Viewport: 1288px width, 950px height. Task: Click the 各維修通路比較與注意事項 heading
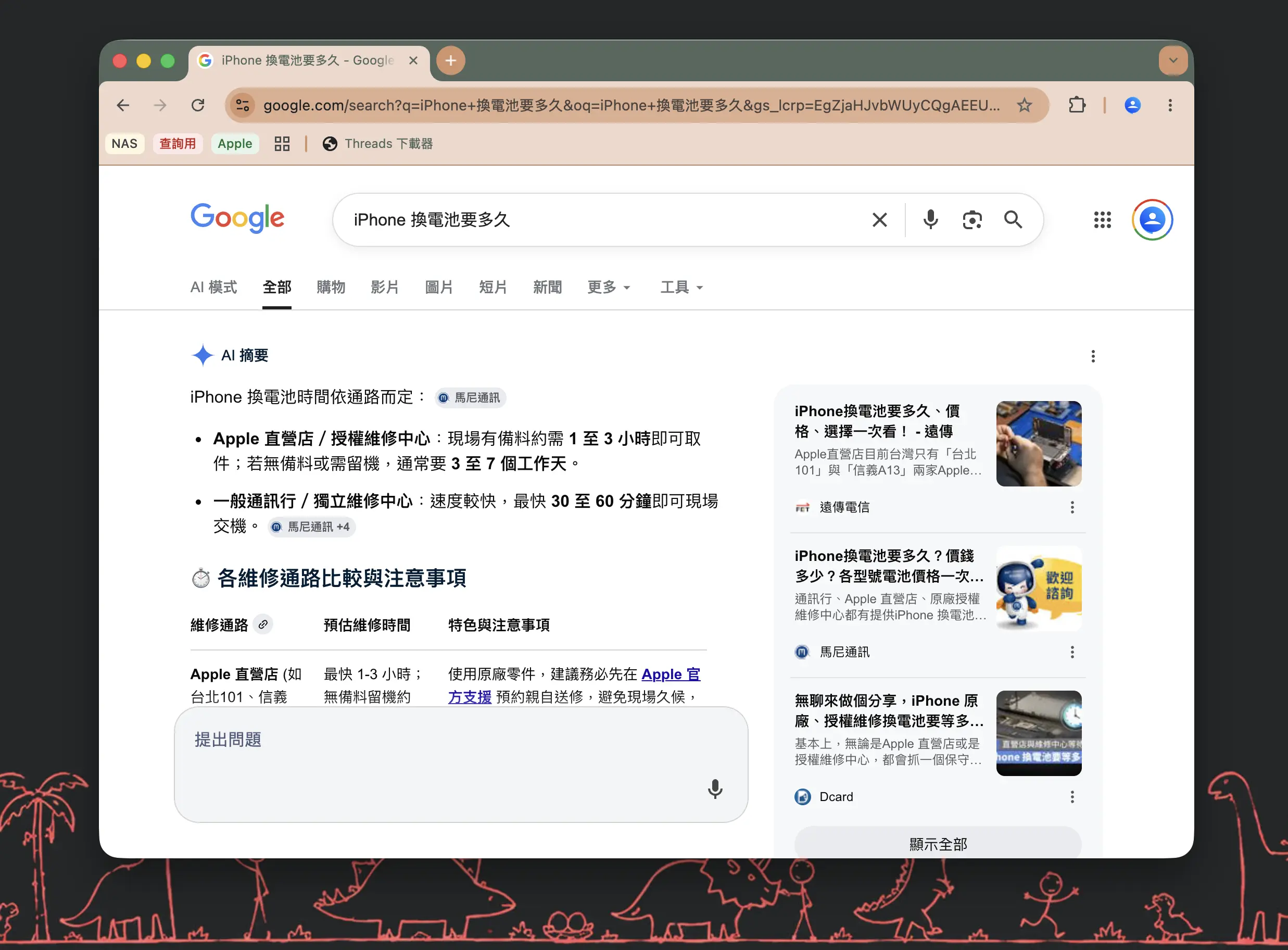click(342, 578)
